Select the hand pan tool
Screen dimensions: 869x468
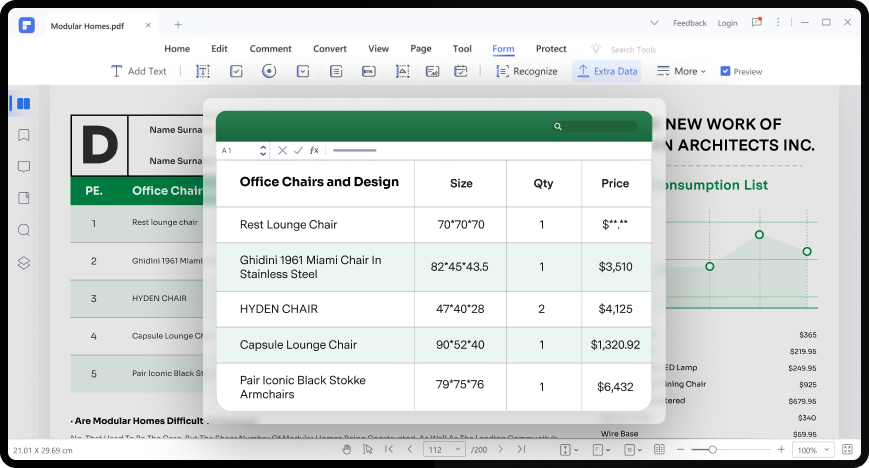coord(347,449)
